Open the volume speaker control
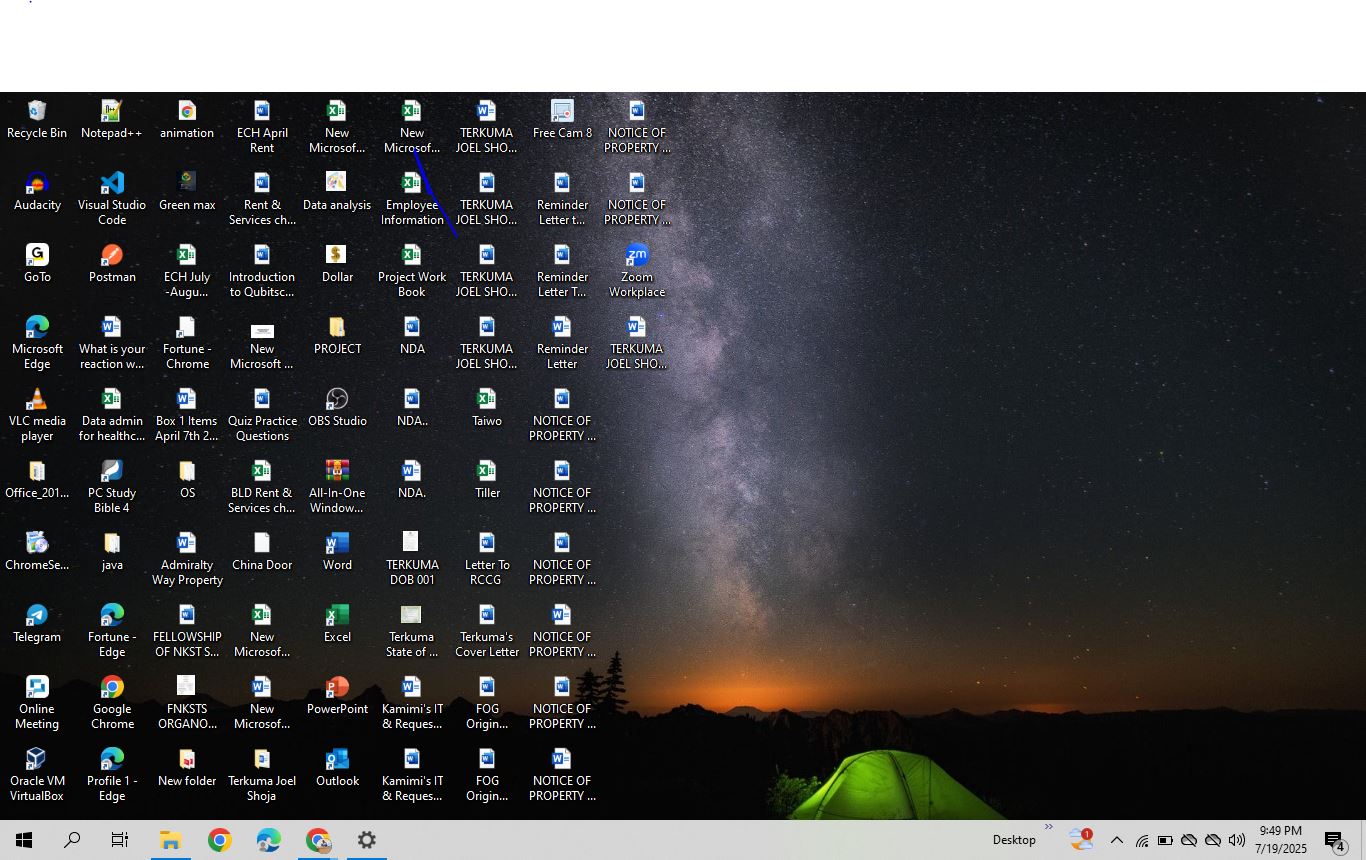This screenshot has height=860, width=1366. pos(1237,840)
